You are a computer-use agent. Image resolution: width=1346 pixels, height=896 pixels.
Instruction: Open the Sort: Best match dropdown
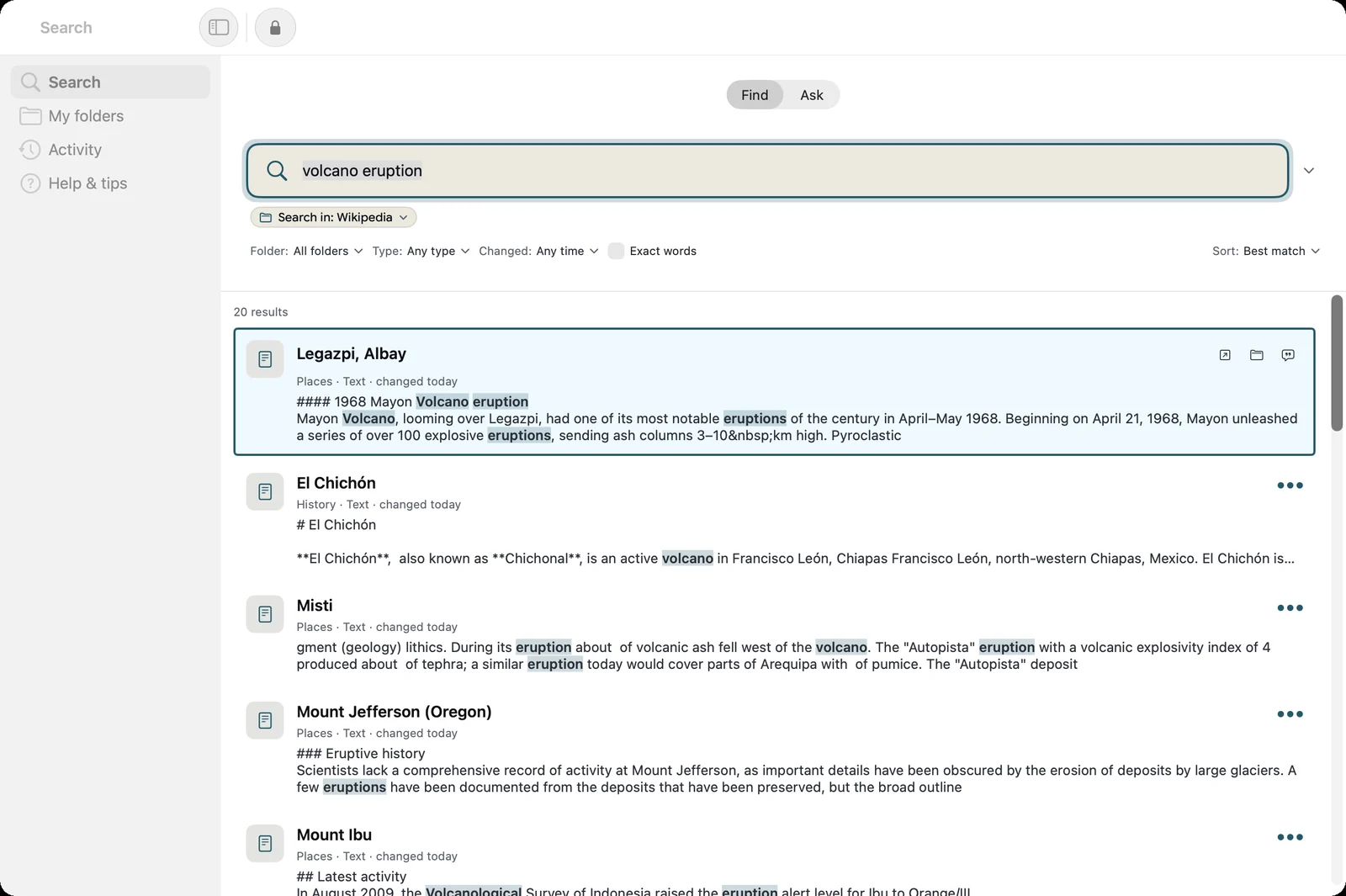point(1266,251)
